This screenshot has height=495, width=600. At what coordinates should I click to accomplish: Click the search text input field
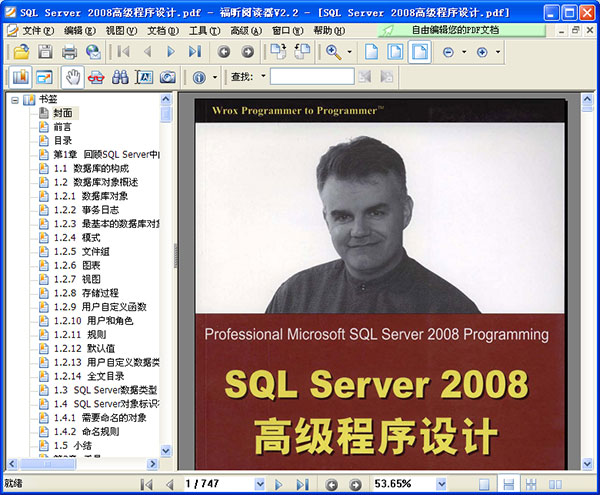coord(312,76)
